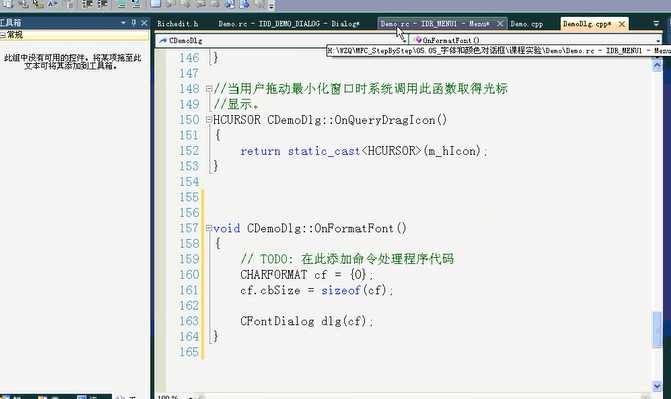This screenshot has height=399, width=671.
Task: Expand the CDemoDlg class list arrow
Action: click(x=404, y=41)
